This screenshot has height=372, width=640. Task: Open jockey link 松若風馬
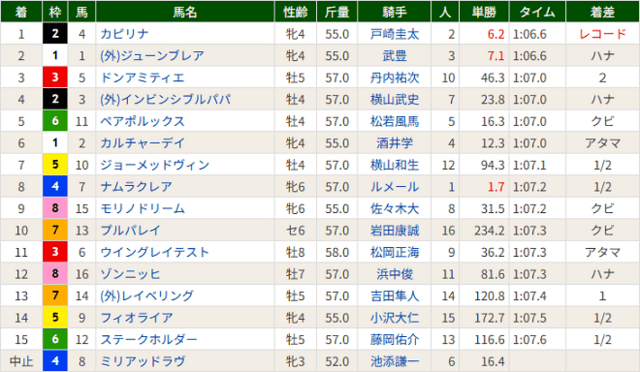click(x=394, y=121)
